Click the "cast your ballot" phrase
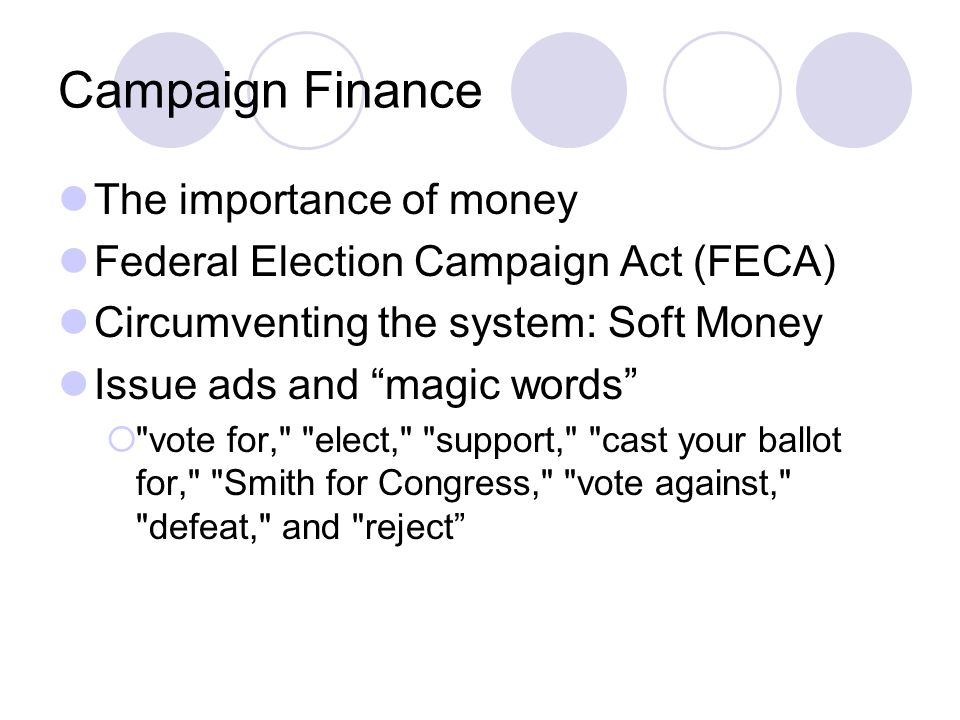Viewport: 960px width, 720px height. pyautogui.click(x=715, y=441)
